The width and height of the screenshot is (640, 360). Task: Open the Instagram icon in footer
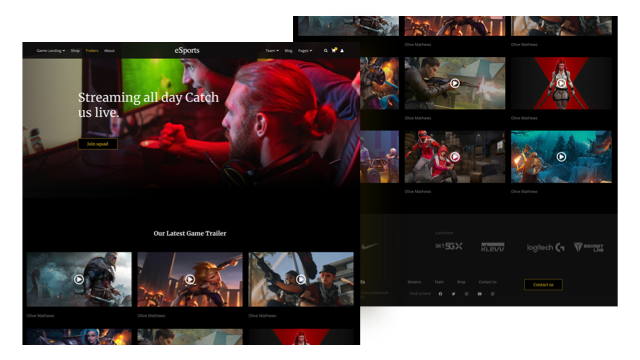click(467, 294)
